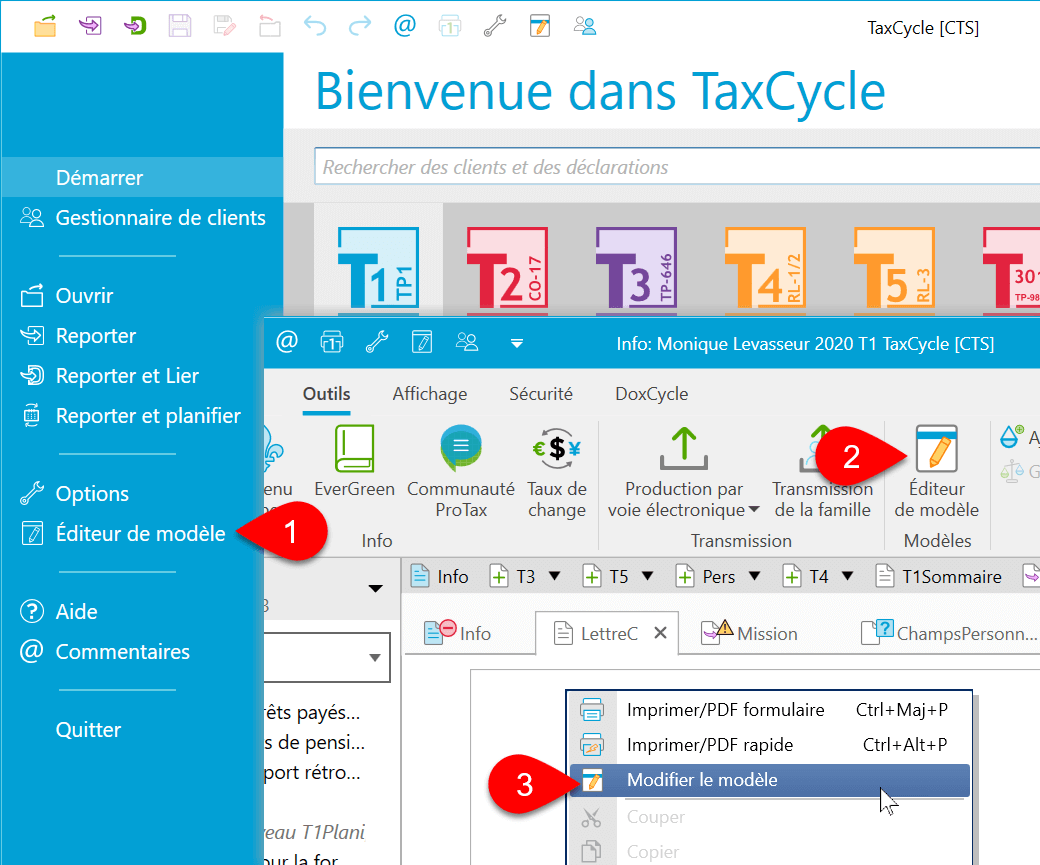Screen dimensions: 1040x865
Task: Open the dropdown arrow next to T4
Action: (x=847, y=576)
